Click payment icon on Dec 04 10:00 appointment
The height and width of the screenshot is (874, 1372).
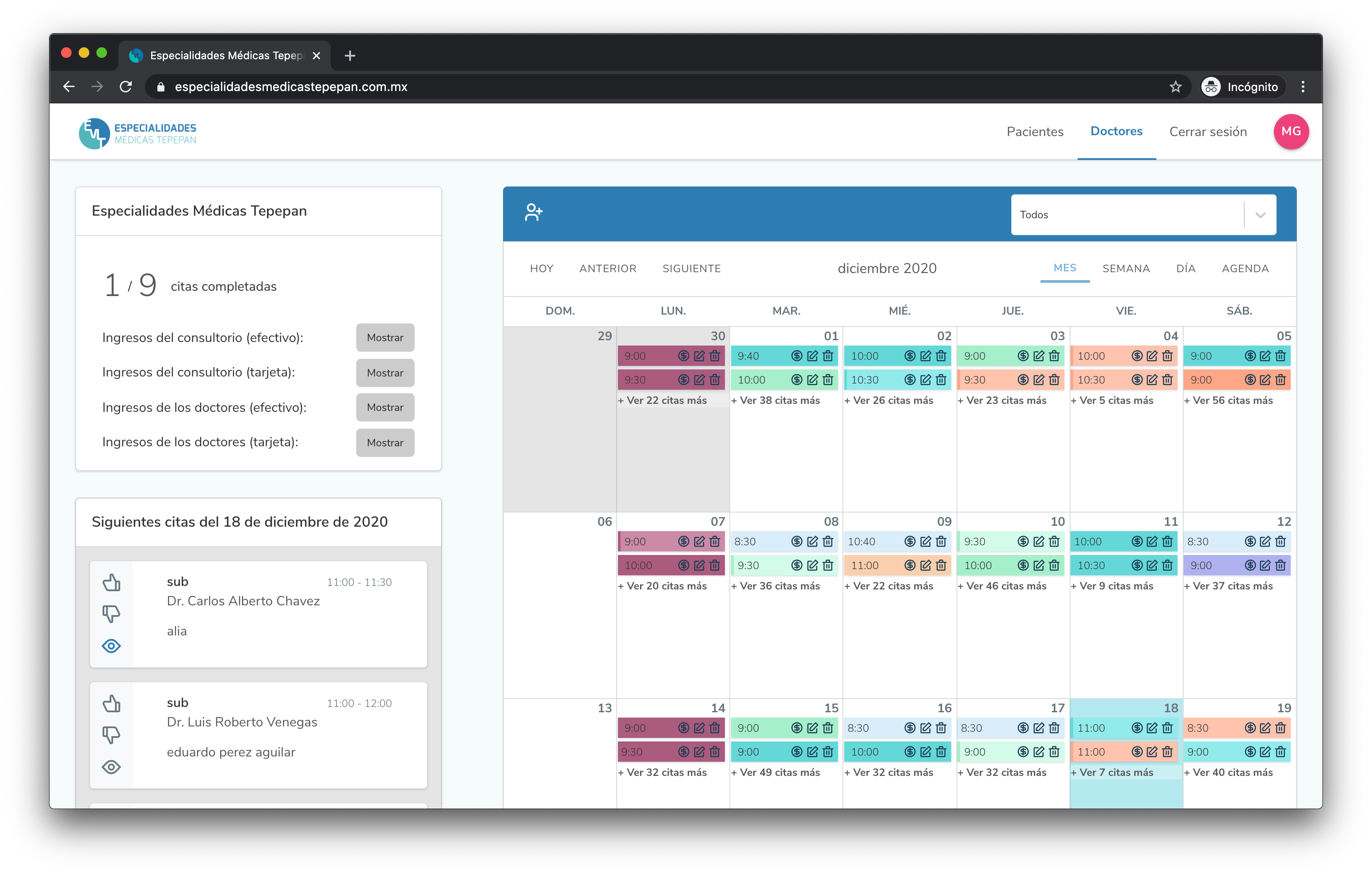[1137, 356]
